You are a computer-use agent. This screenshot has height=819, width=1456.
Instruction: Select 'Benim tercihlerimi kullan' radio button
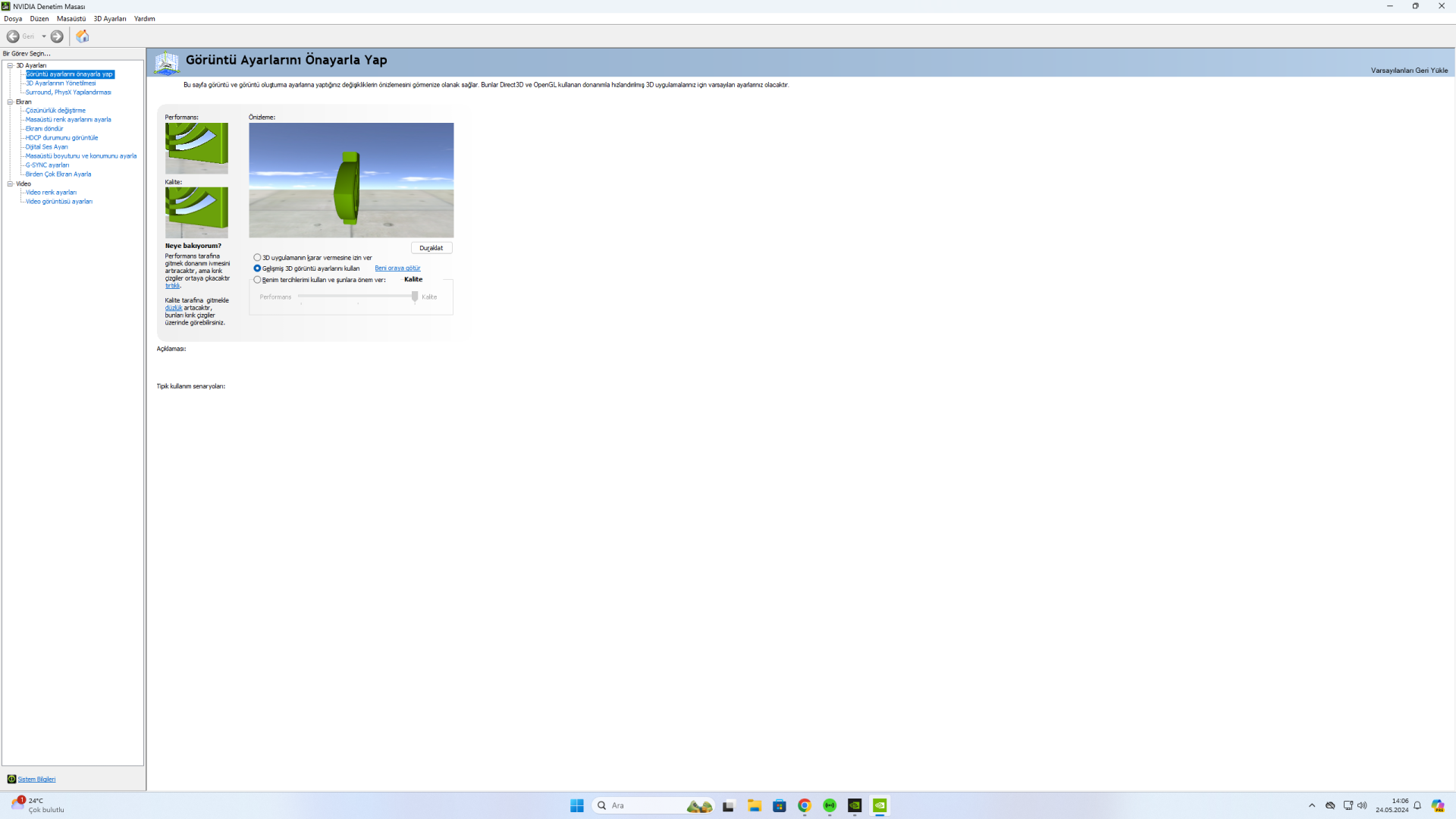coord(258,280)
